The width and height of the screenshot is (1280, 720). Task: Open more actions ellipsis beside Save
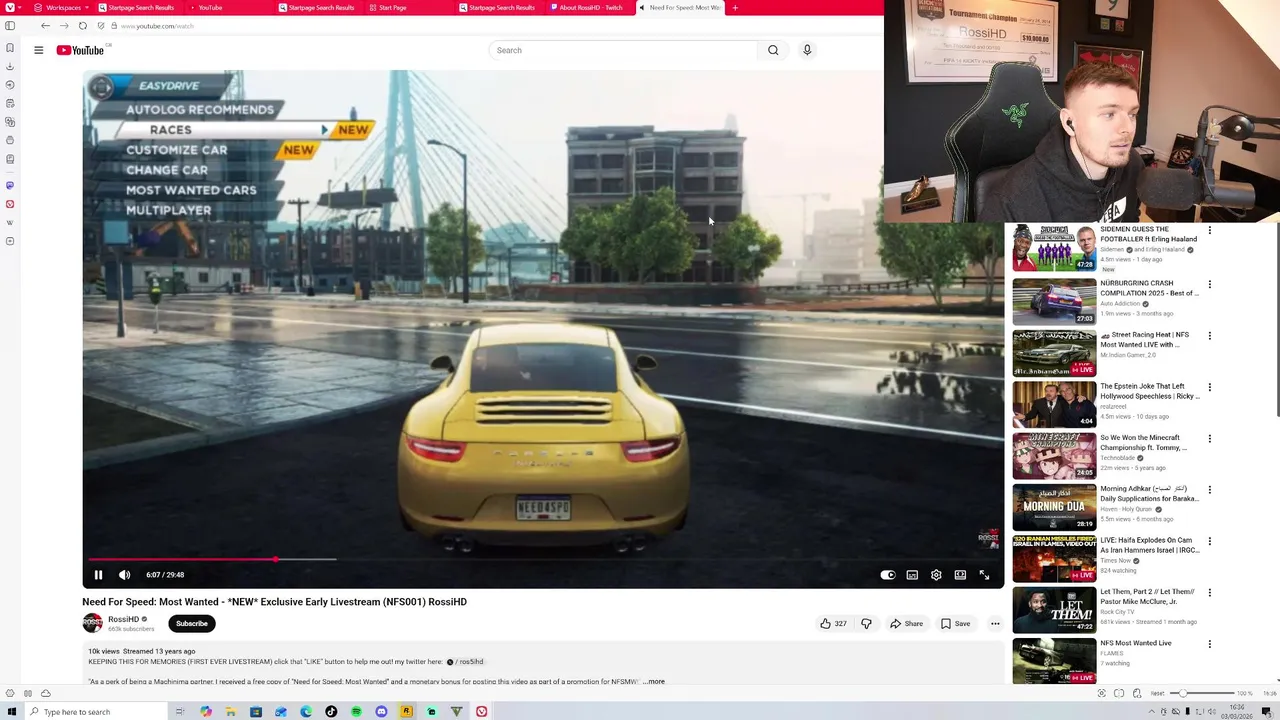[x=995, y=623]
